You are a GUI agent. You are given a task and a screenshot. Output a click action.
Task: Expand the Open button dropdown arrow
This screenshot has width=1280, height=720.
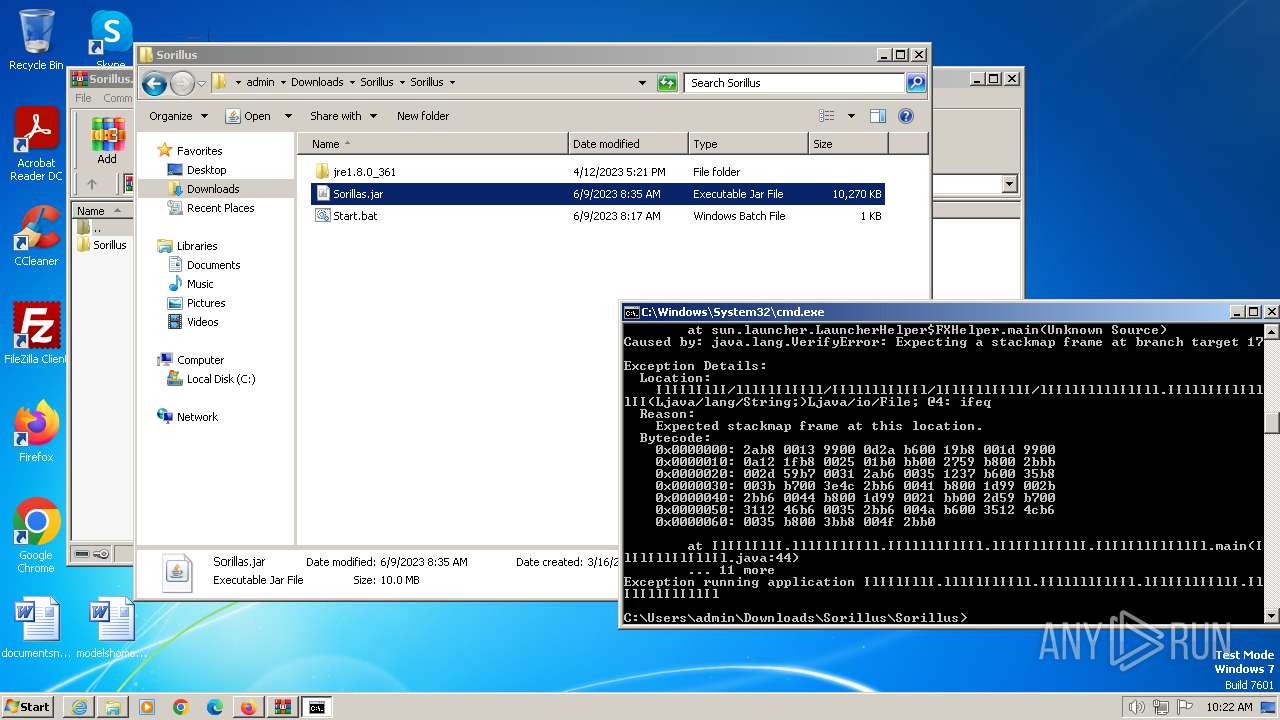click(288, 116)
